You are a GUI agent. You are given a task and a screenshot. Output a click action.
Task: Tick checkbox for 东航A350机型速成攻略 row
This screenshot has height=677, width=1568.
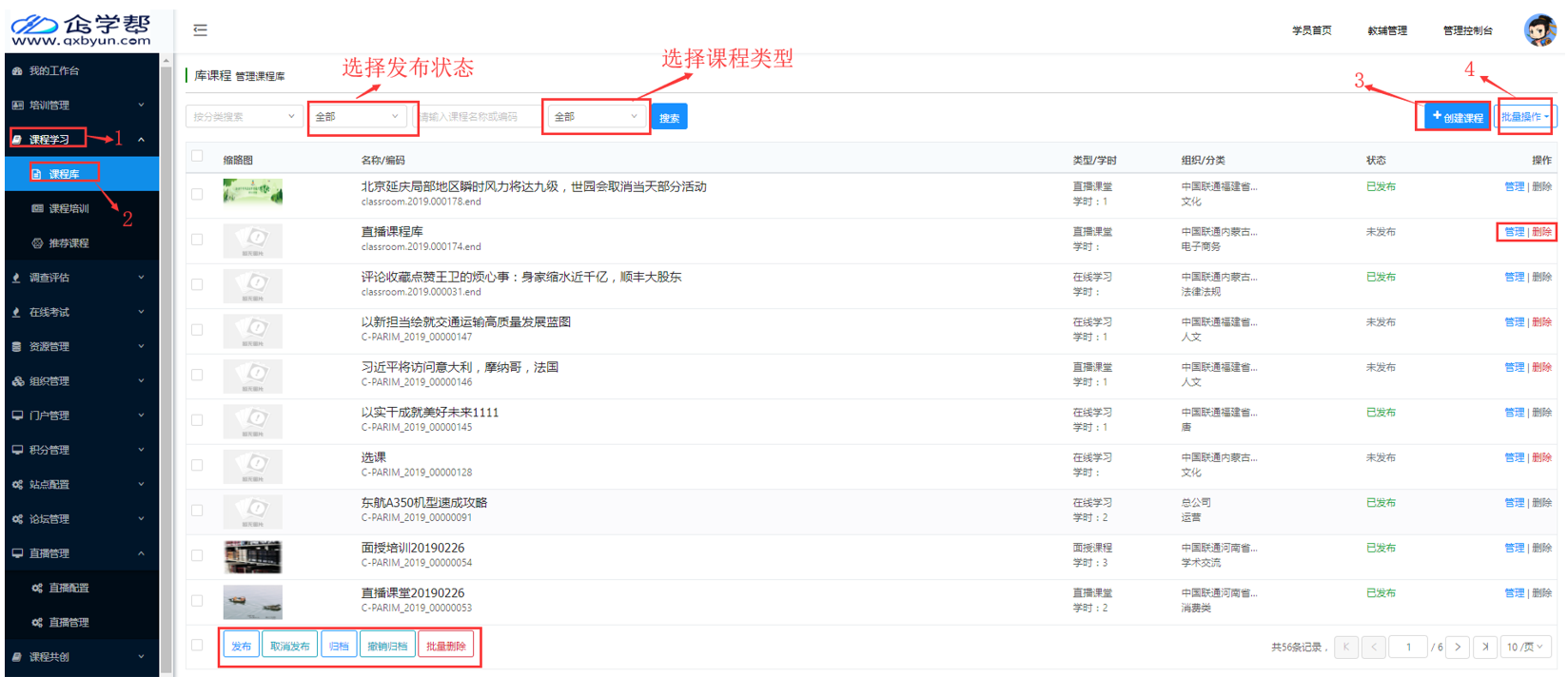click(x=197, y=511)
